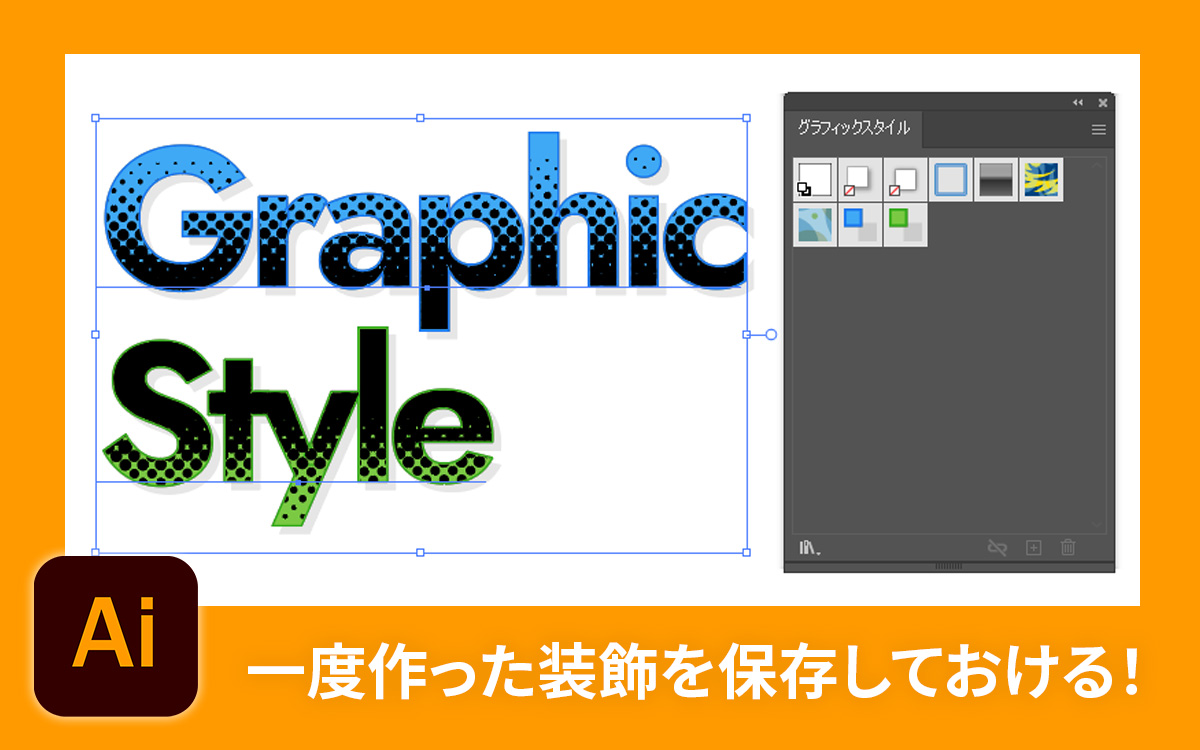Screen dimensions: 1200x750
Task: Select the default graphic style swatch
Action: point(814,179)
